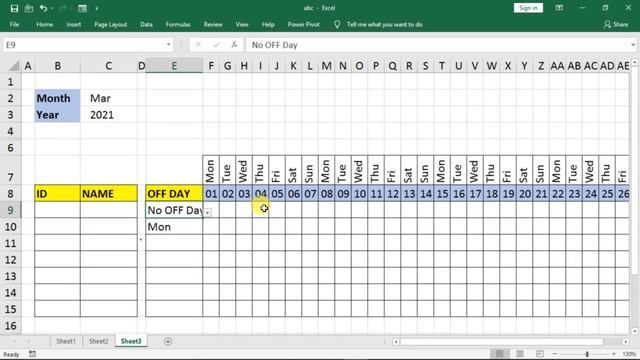Switch to the Page Layout tab
This screenshot has width=640, height=360.
coord(111,24)
